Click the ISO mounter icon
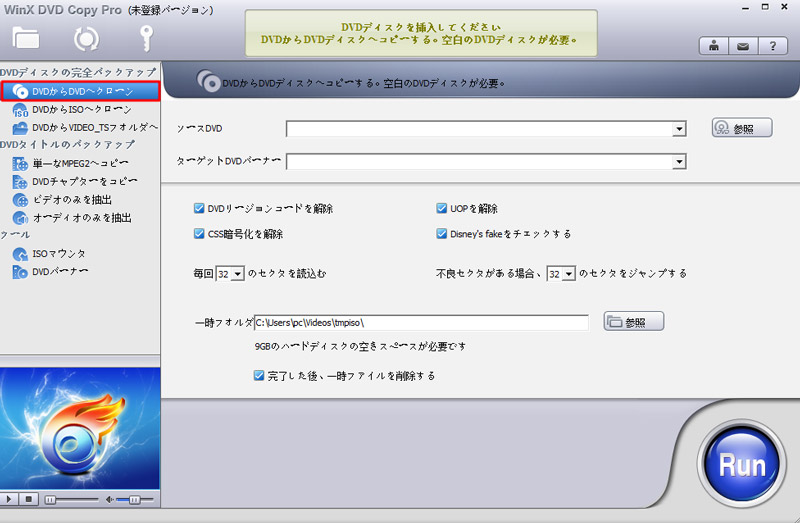The width and height of the screenshot is (800, 523). coord(20,254)
